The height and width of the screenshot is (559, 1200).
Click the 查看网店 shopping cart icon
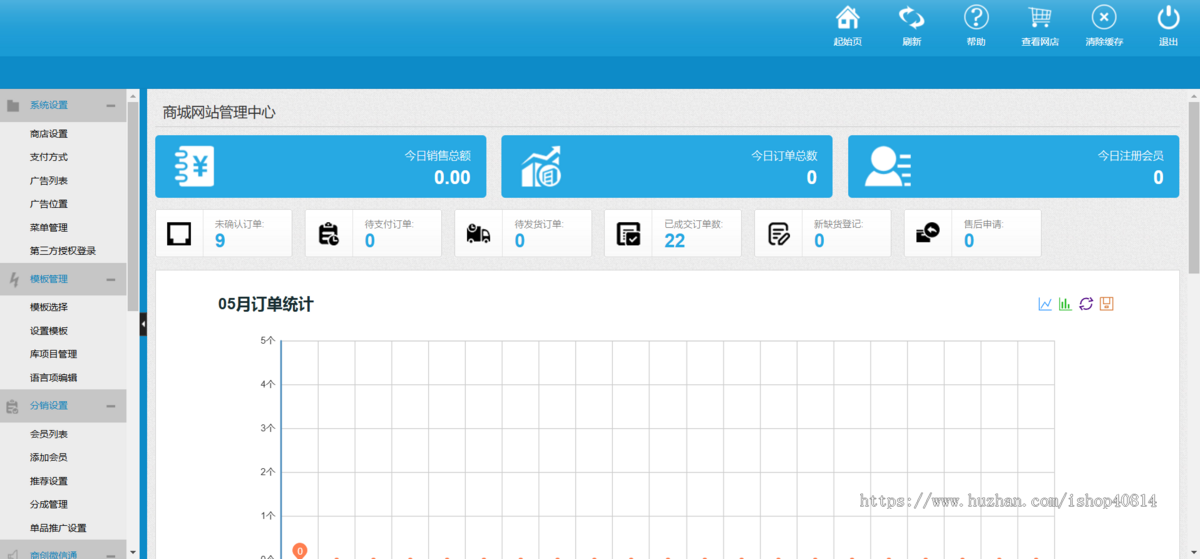[x=1040, y=17]
